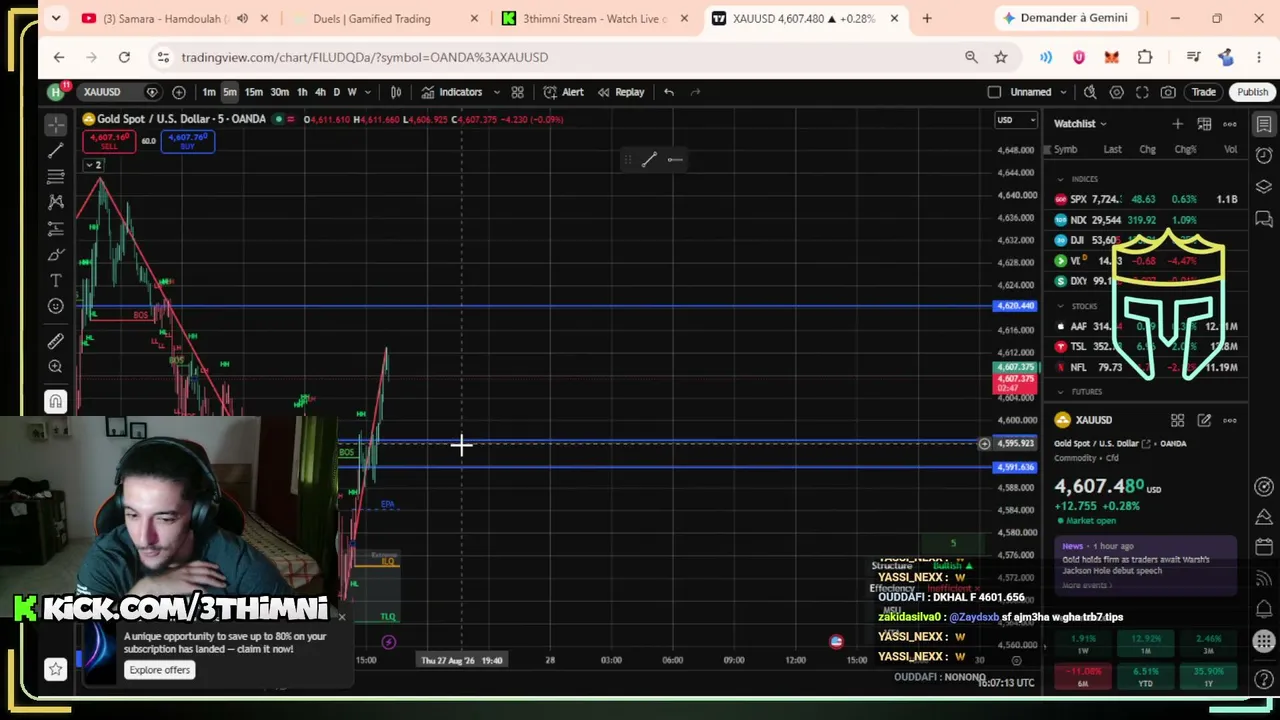Switch to 15m timeframe
The height and width of the screenshot is (720, 1280).
(x=254, y=92)
